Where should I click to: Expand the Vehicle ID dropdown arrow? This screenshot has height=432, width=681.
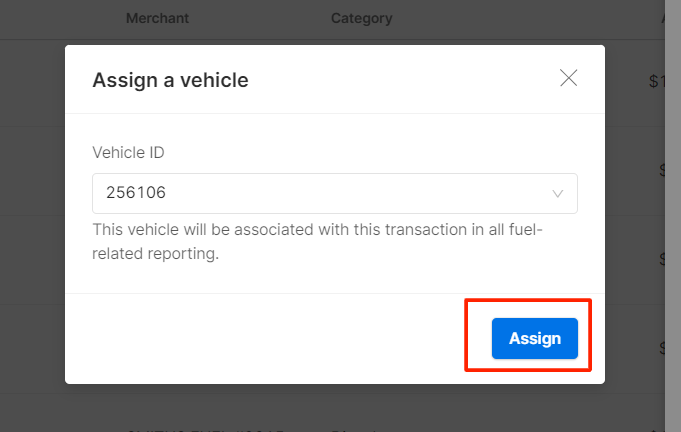[558, 194]
